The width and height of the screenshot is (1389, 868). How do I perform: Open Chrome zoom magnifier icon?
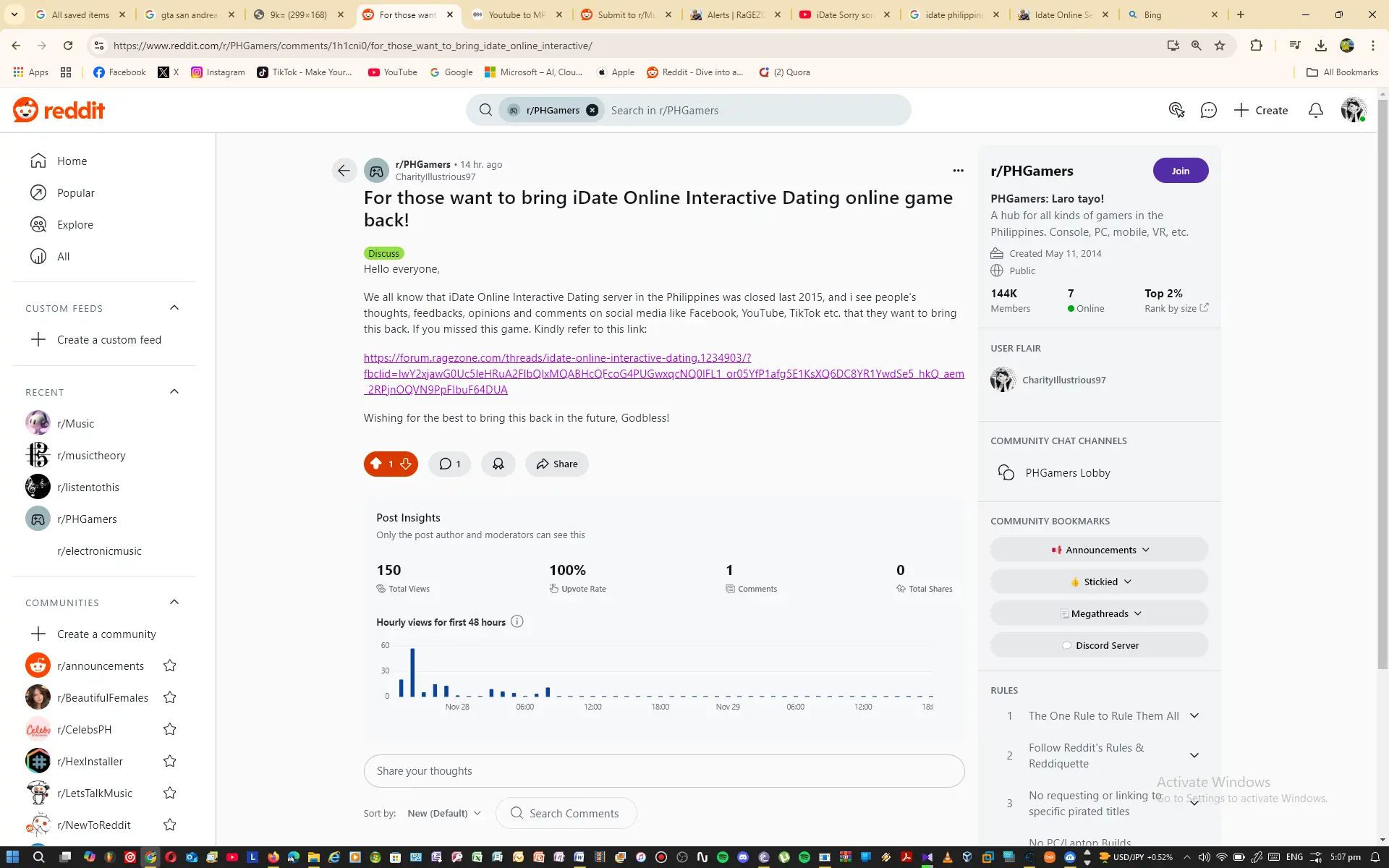click(1196, 46)
